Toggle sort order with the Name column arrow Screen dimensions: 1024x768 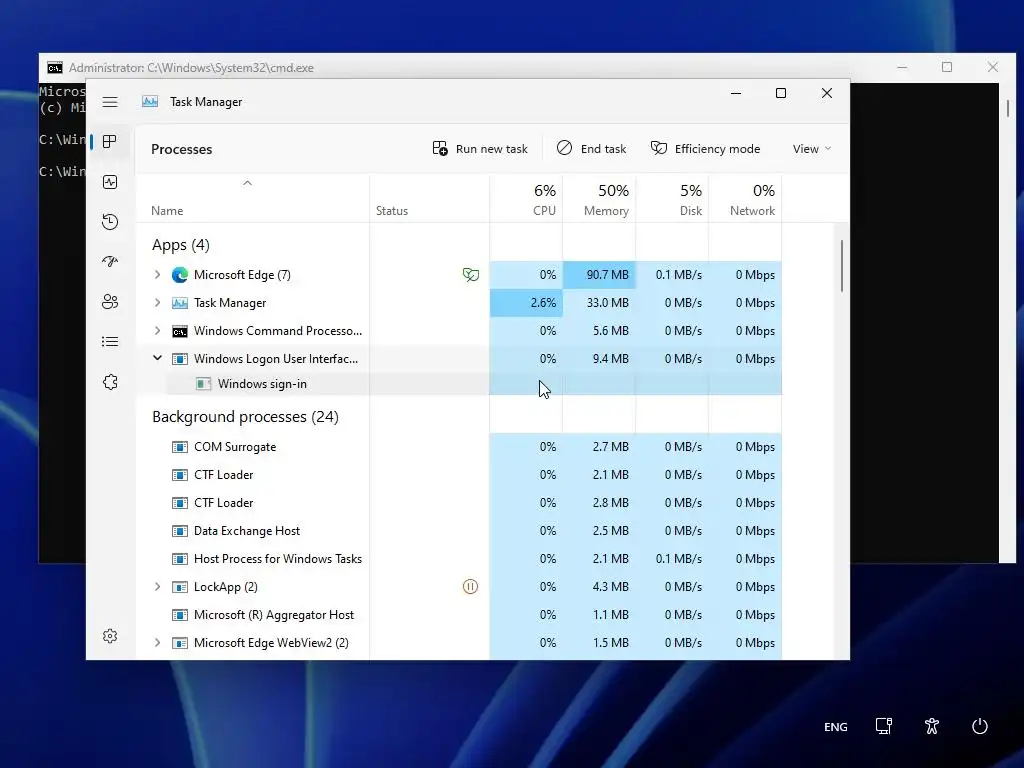247,184
